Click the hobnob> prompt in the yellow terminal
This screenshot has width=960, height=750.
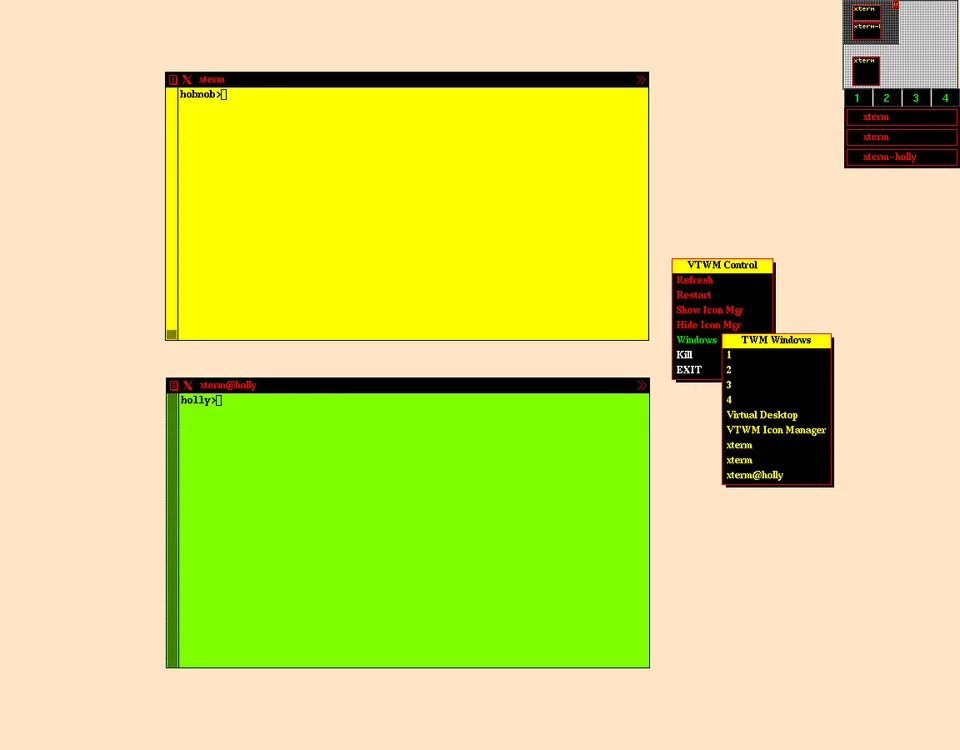[200, 94]
